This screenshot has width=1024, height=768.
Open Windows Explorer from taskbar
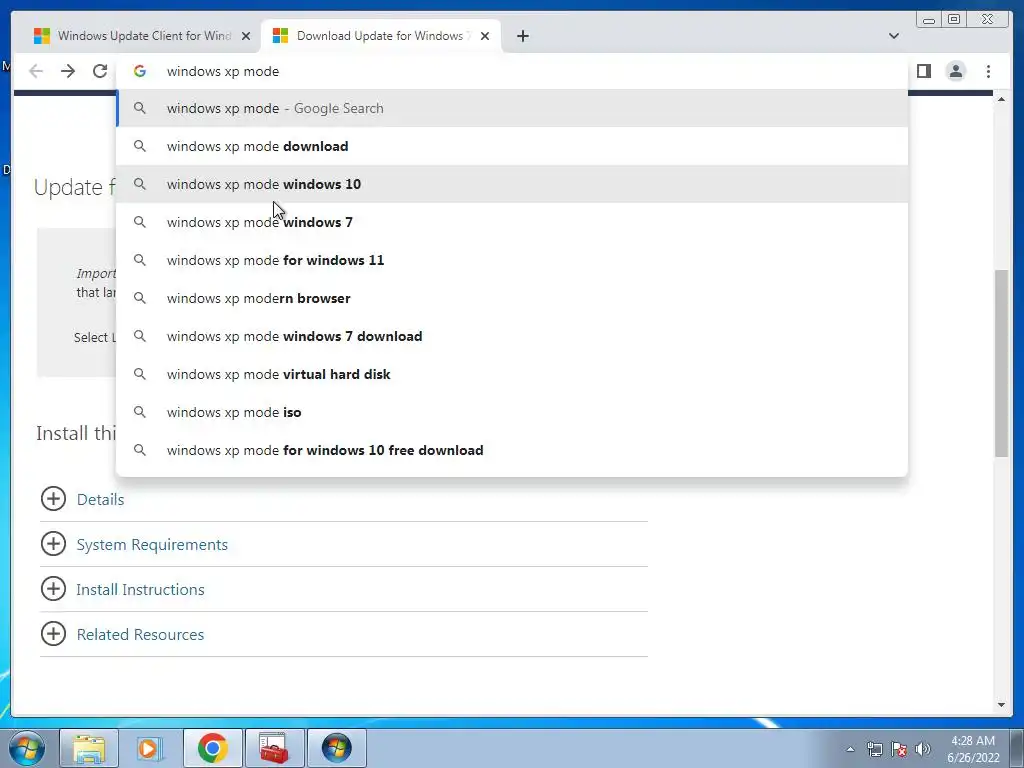coord(89,748)
